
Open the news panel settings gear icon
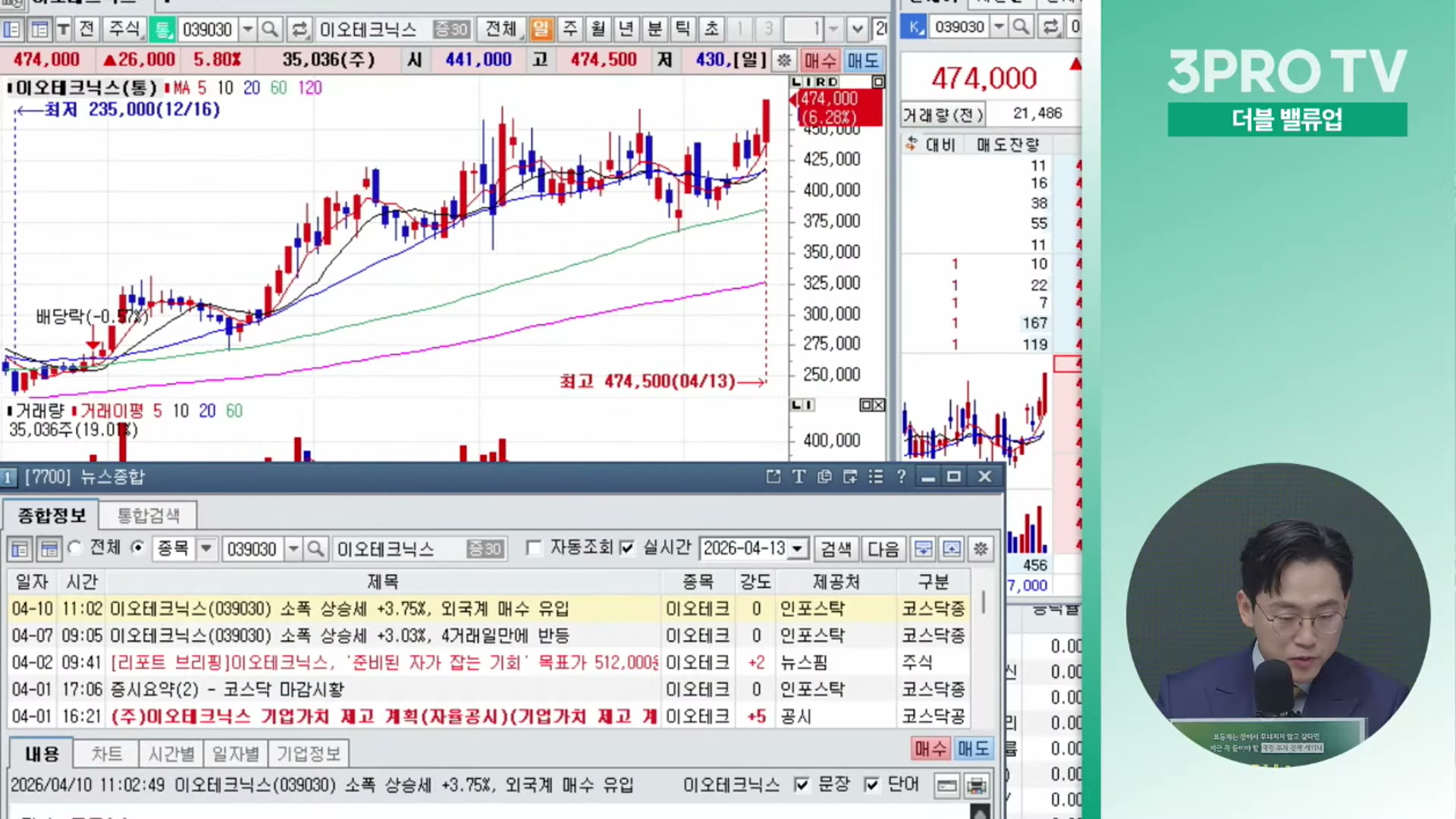[981, 548]
